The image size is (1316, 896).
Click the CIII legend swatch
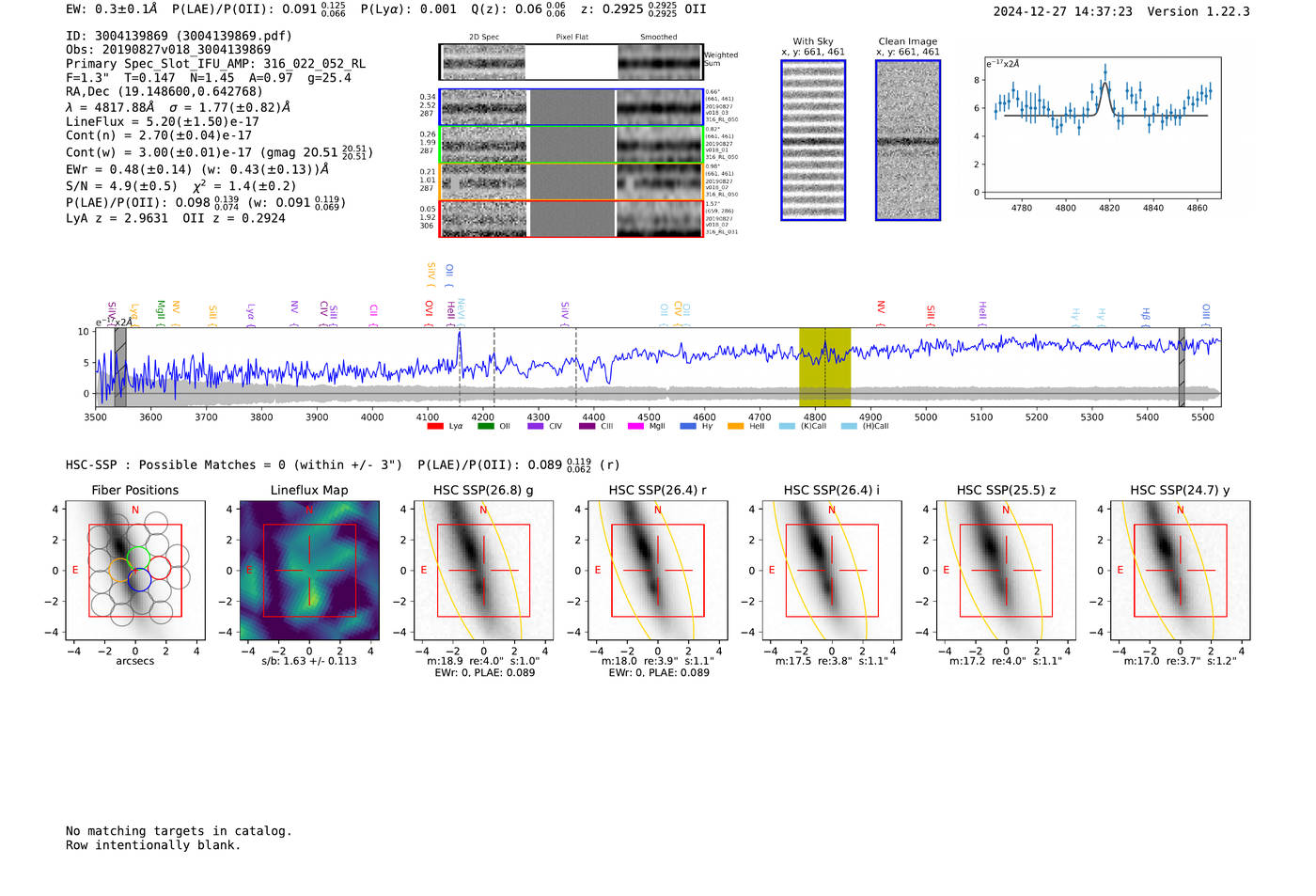coord(587,426)
